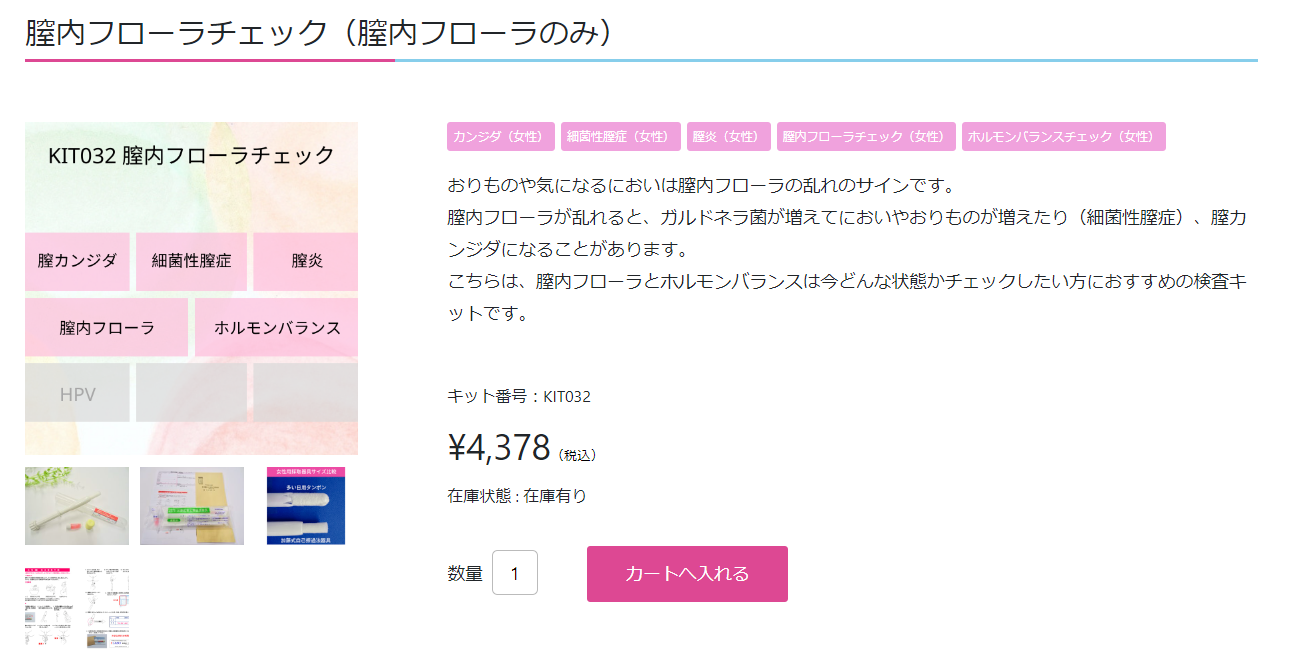This screenshot has width=1290, height=655.
Task: Click the quantity input field
Action: tap(515, 573)
